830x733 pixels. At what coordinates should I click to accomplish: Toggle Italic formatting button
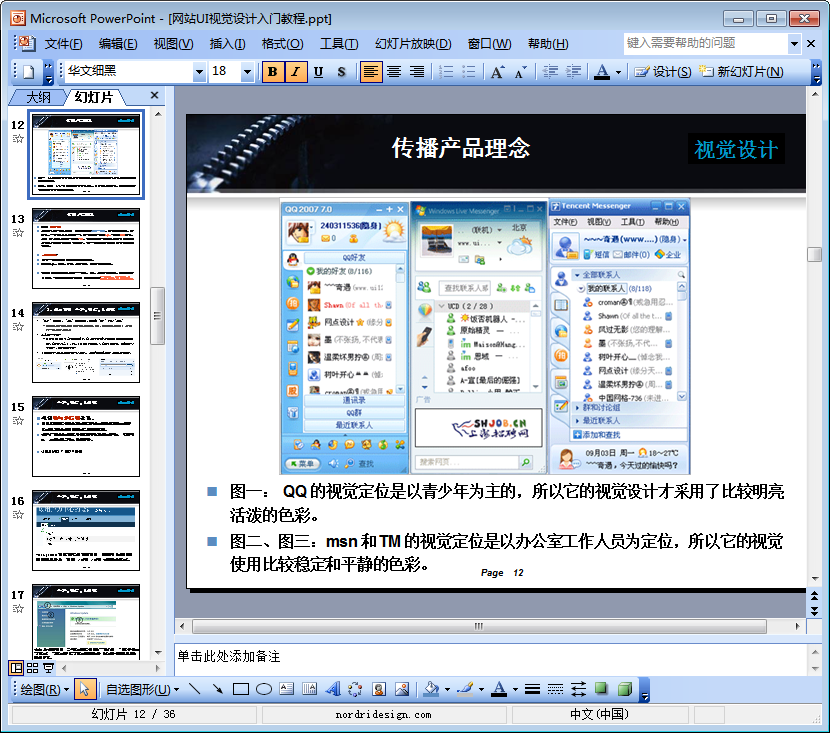pyautogui.click(x=295, y=72)
